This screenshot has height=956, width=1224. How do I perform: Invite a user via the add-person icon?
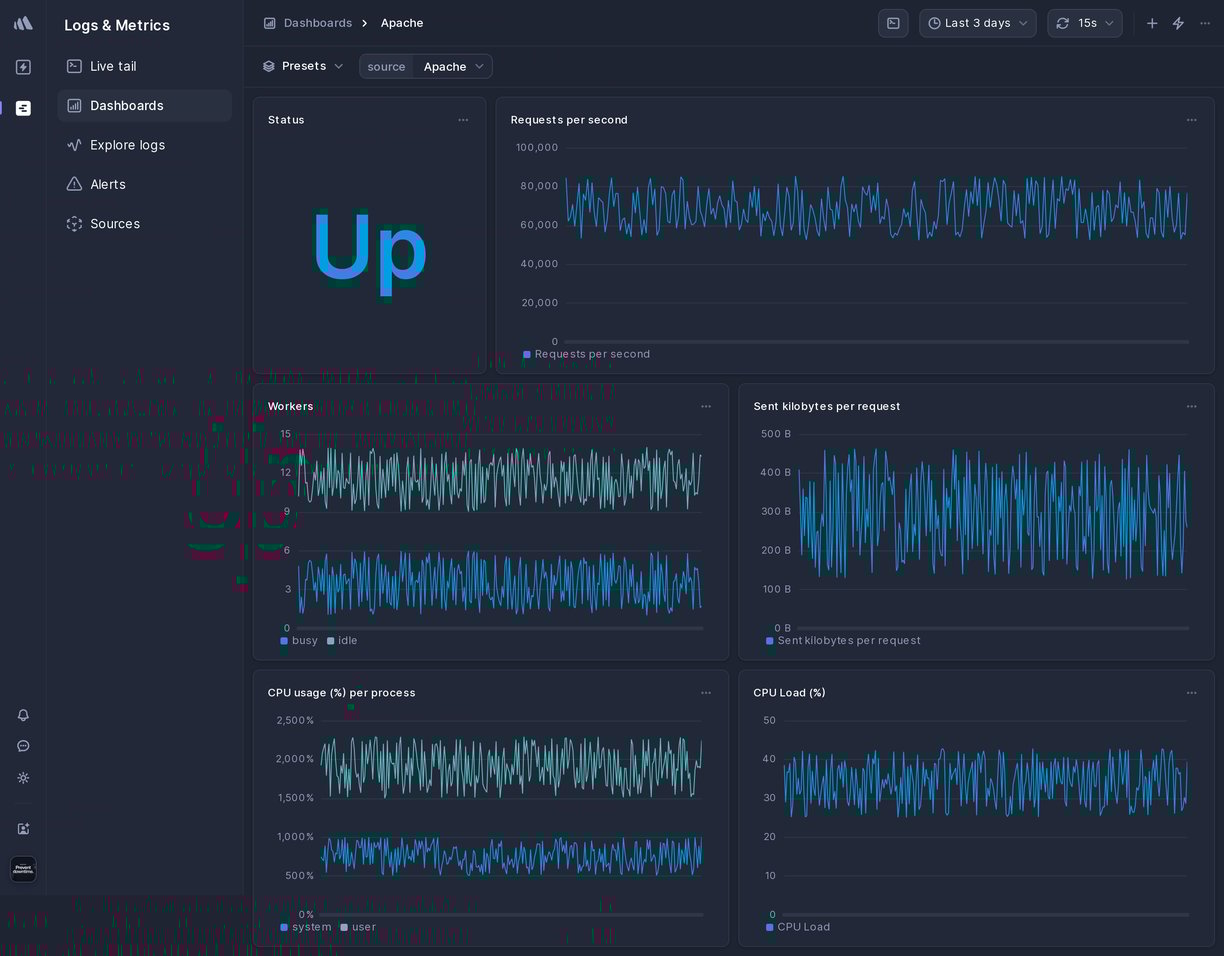point(23,829)
